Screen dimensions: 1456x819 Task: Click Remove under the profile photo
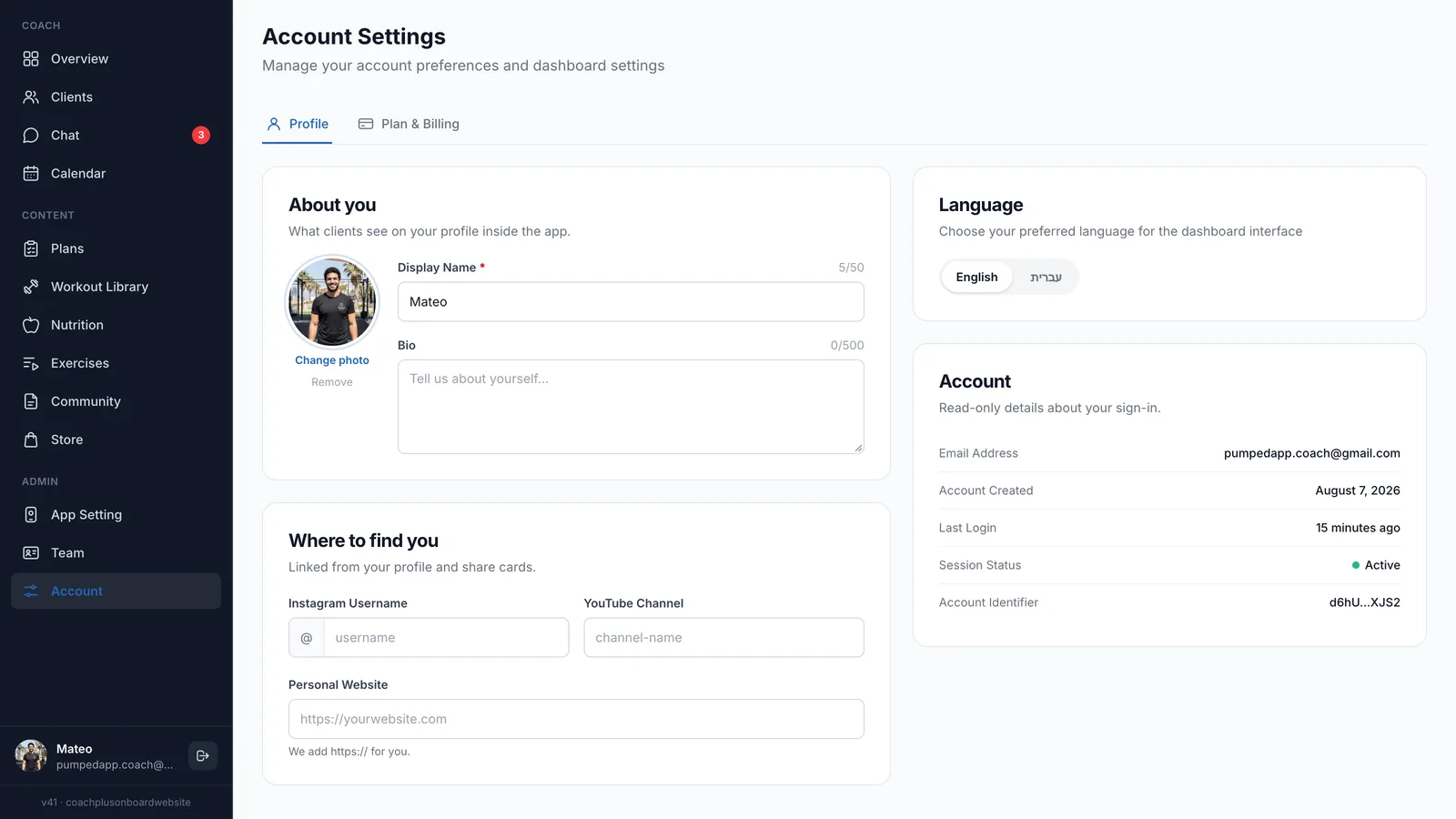[x=332, y=382]
